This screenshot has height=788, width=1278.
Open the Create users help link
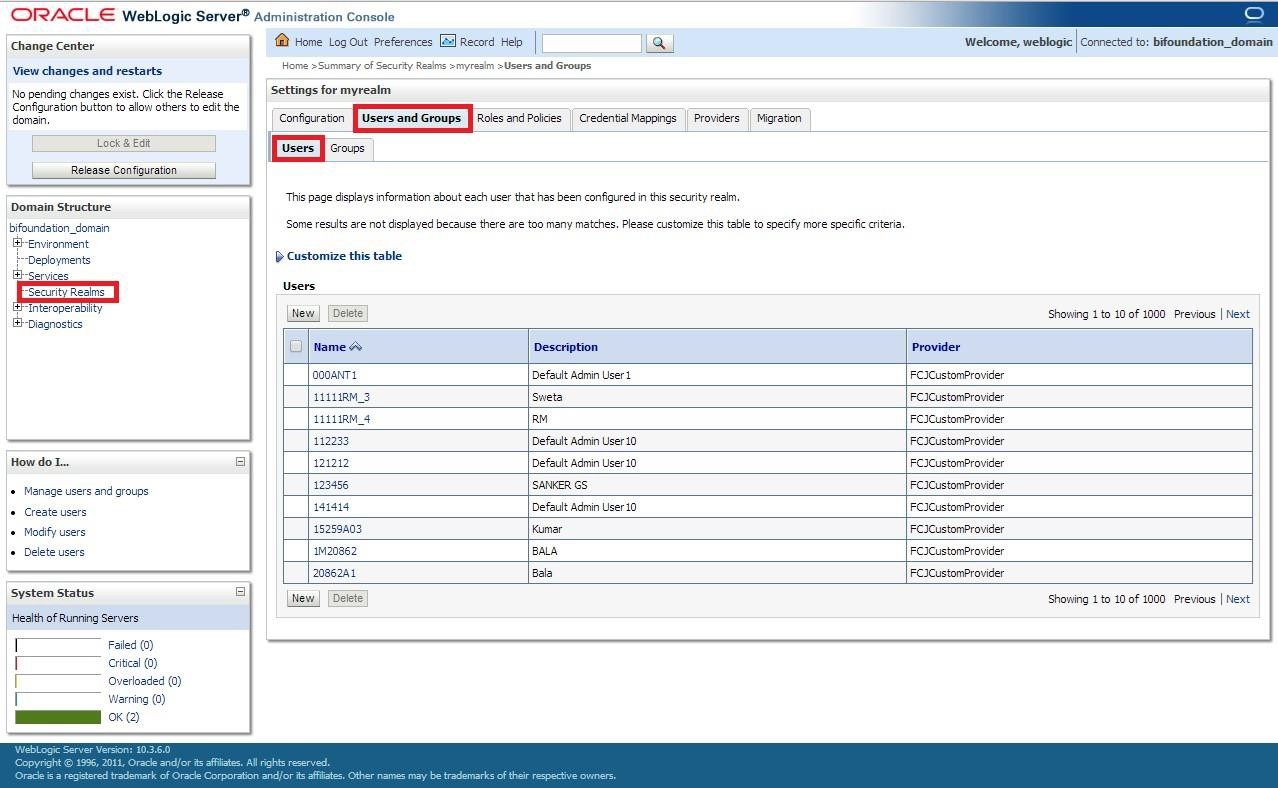tap(55, 512)
